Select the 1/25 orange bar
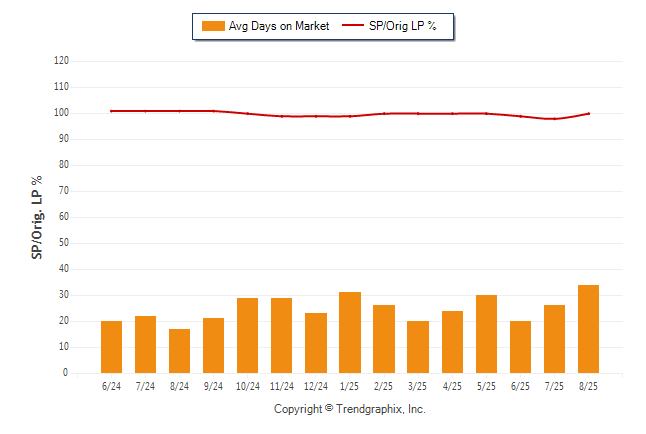Viewport: 646px width, 434px height. point(350,333)
